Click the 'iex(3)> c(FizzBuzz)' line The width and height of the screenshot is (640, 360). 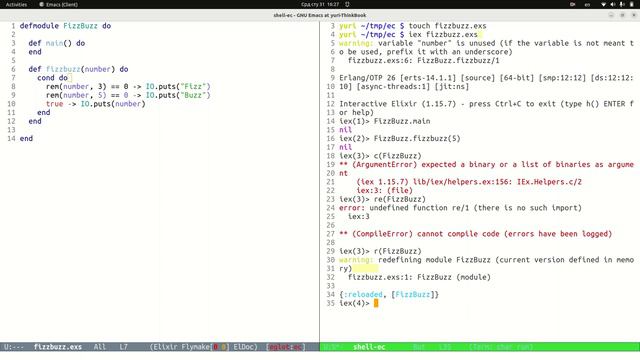pos(380,156)
